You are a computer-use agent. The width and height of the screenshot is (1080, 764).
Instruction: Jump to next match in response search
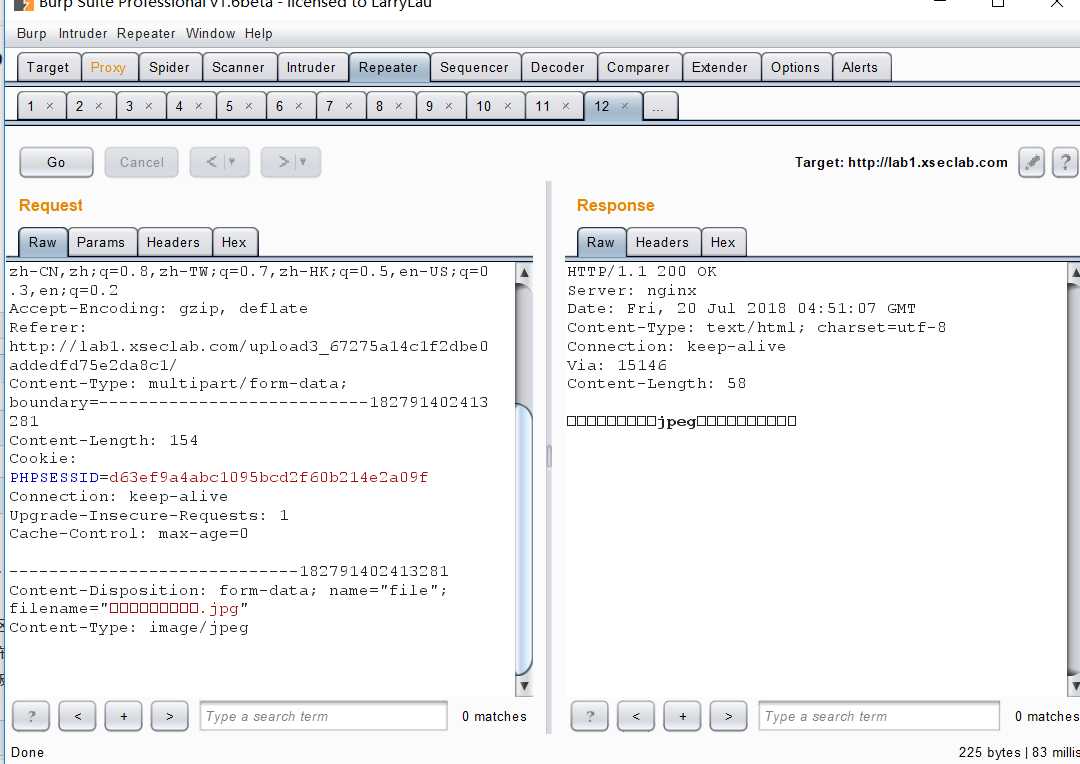click(728, 716)
